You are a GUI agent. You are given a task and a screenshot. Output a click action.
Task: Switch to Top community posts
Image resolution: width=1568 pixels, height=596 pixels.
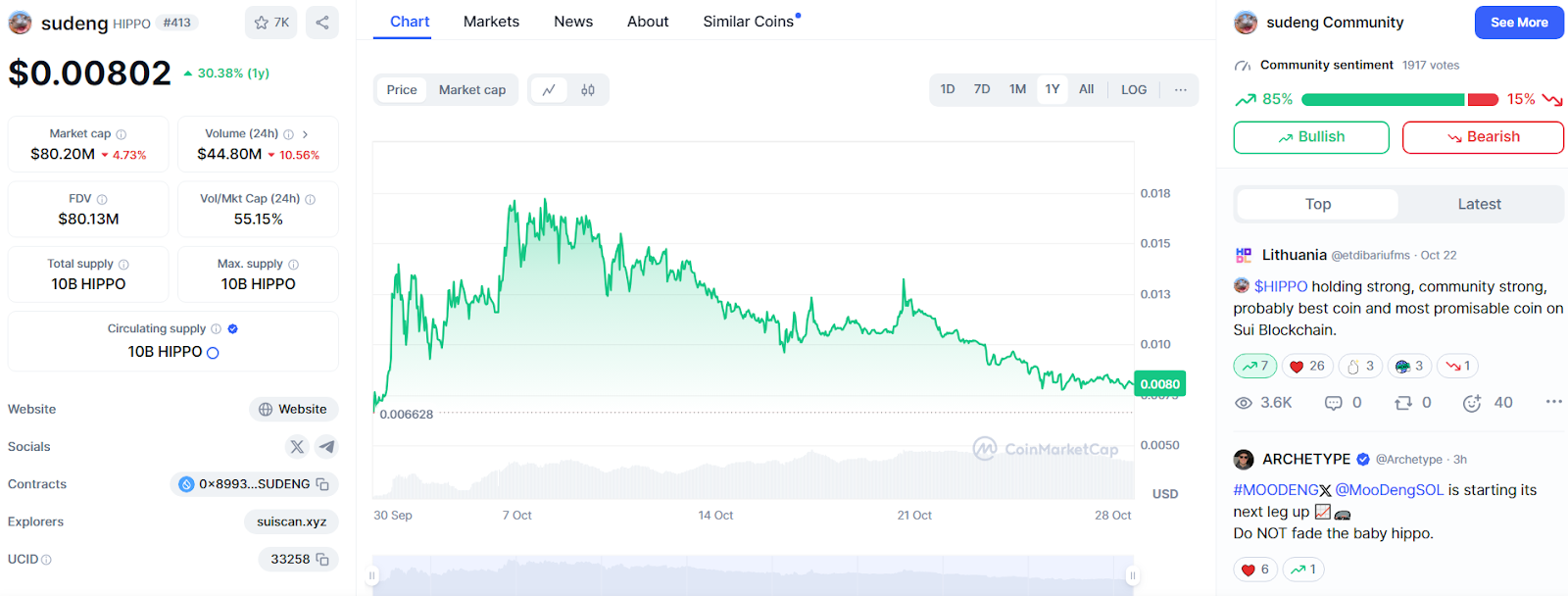click(1318, 204)
